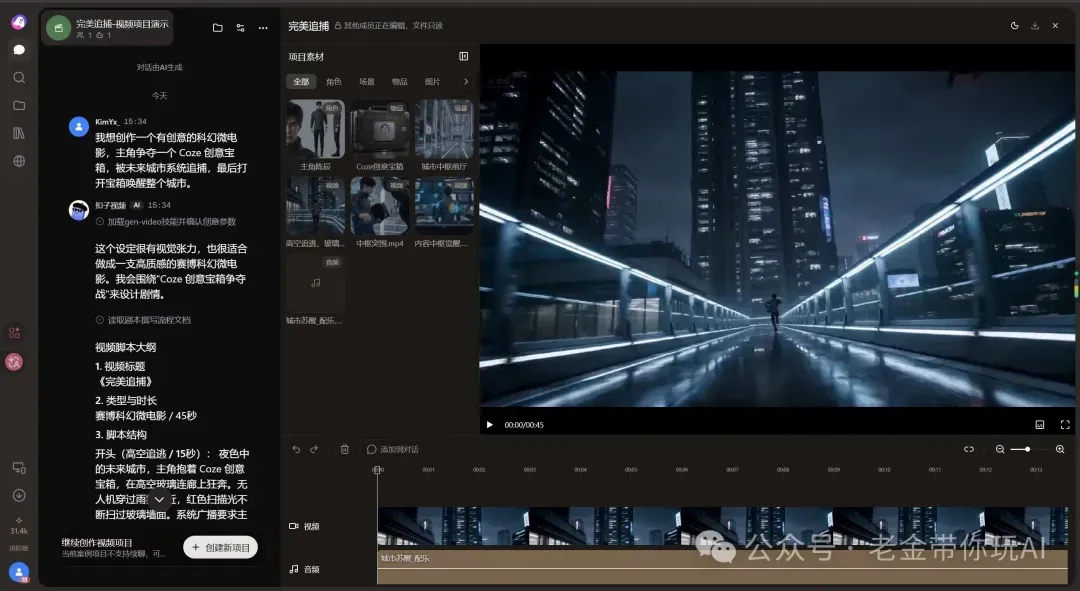Click the 扣子视频 AI avatar in chat

[x=79, y=210]
